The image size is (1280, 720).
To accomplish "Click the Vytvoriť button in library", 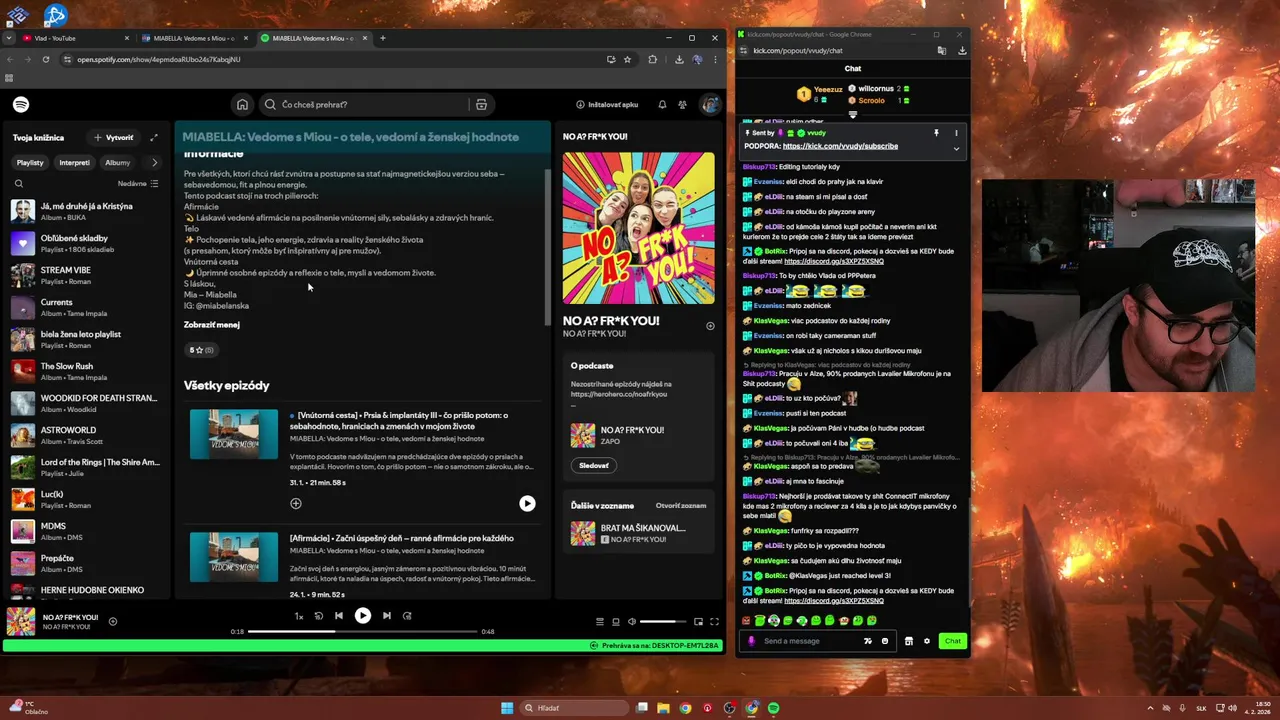I will point(113,137).
